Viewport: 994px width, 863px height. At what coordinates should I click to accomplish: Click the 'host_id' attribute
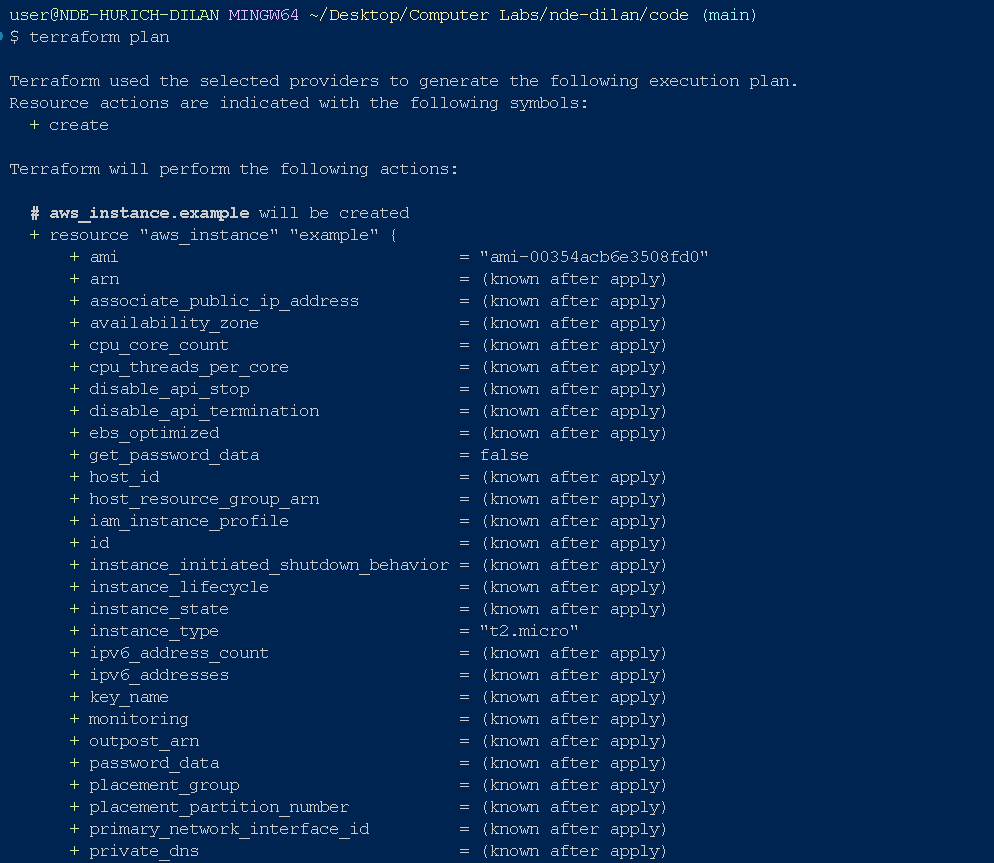coord(124,477)
